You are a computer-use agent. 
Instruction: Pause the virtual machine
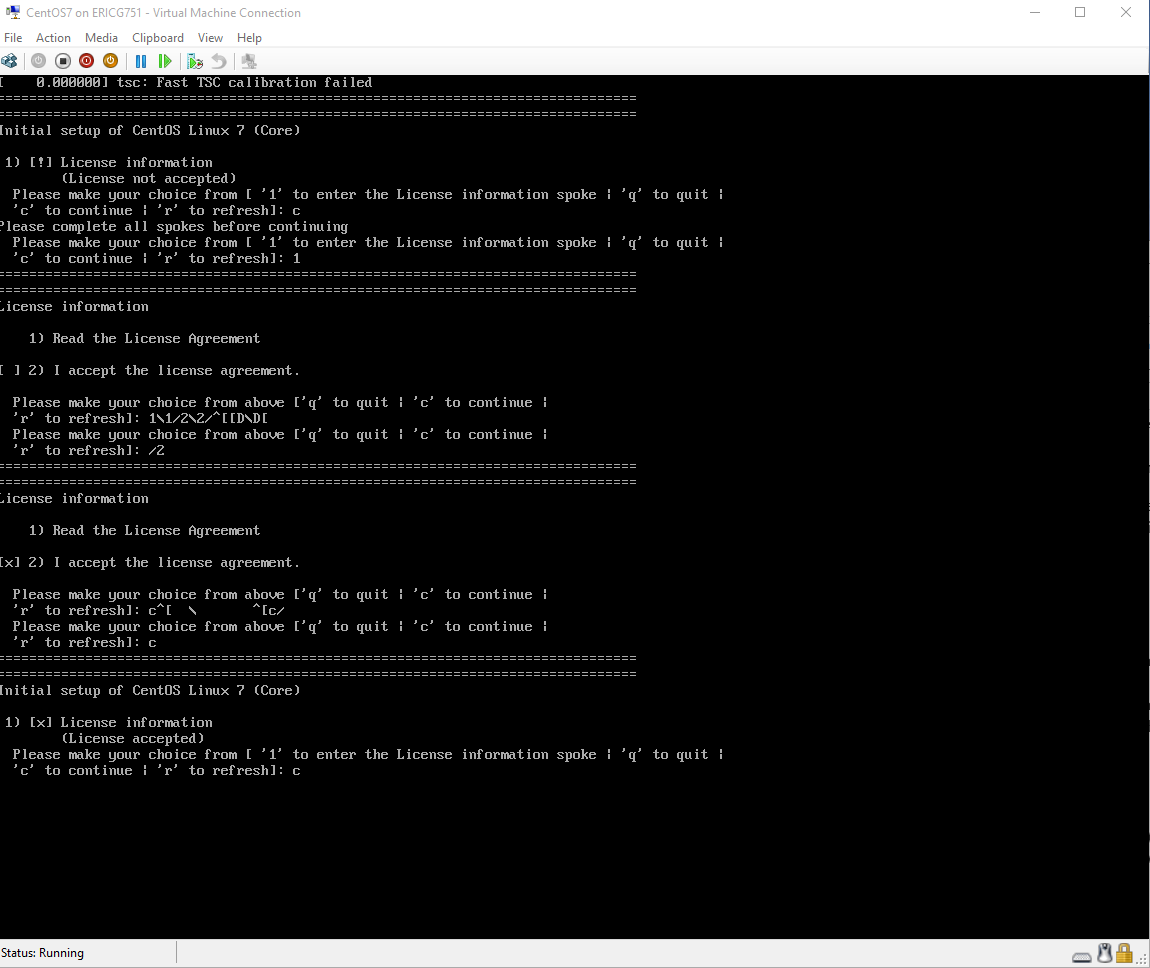point(141,61)
